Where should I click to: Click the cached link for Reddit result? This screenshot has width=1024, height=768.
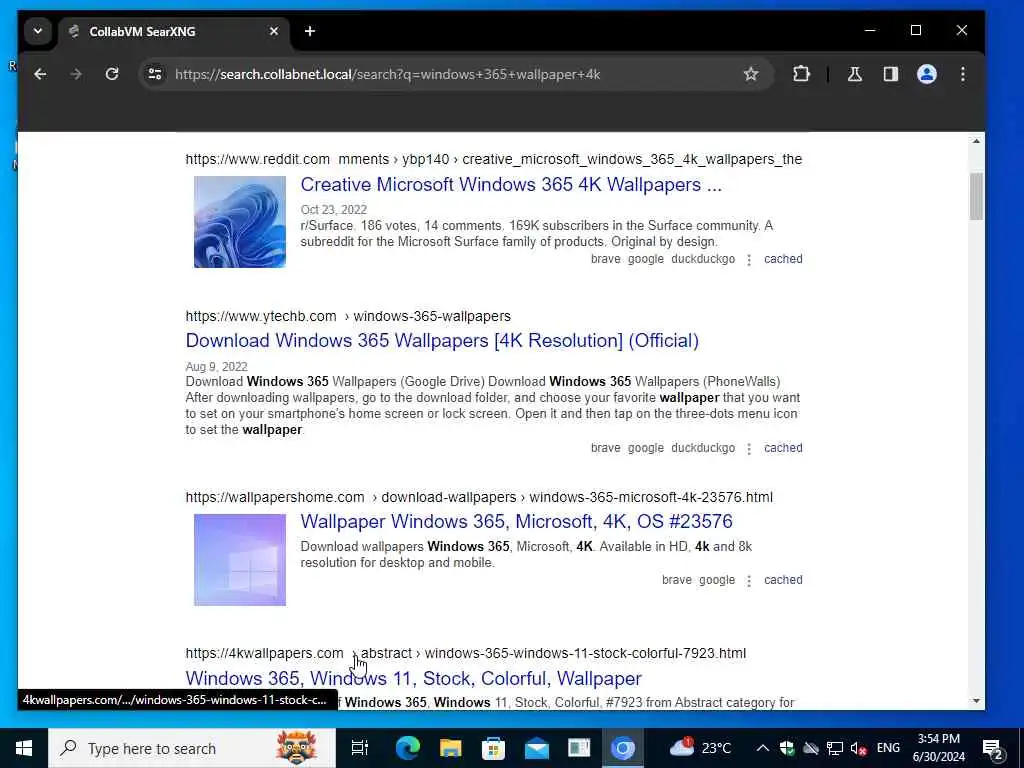783,259
